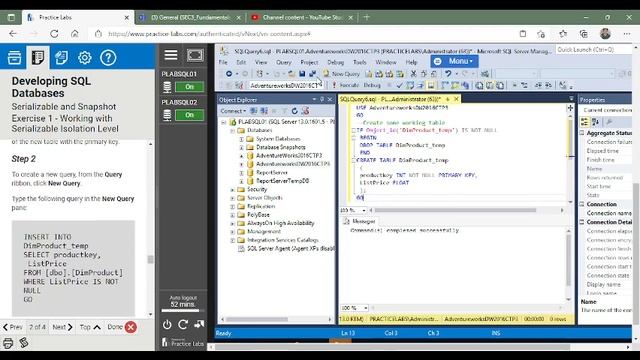This screenshot has width=640, height=360.
Task: Open the blue Menu button overlay
Action: pos(454,61)
